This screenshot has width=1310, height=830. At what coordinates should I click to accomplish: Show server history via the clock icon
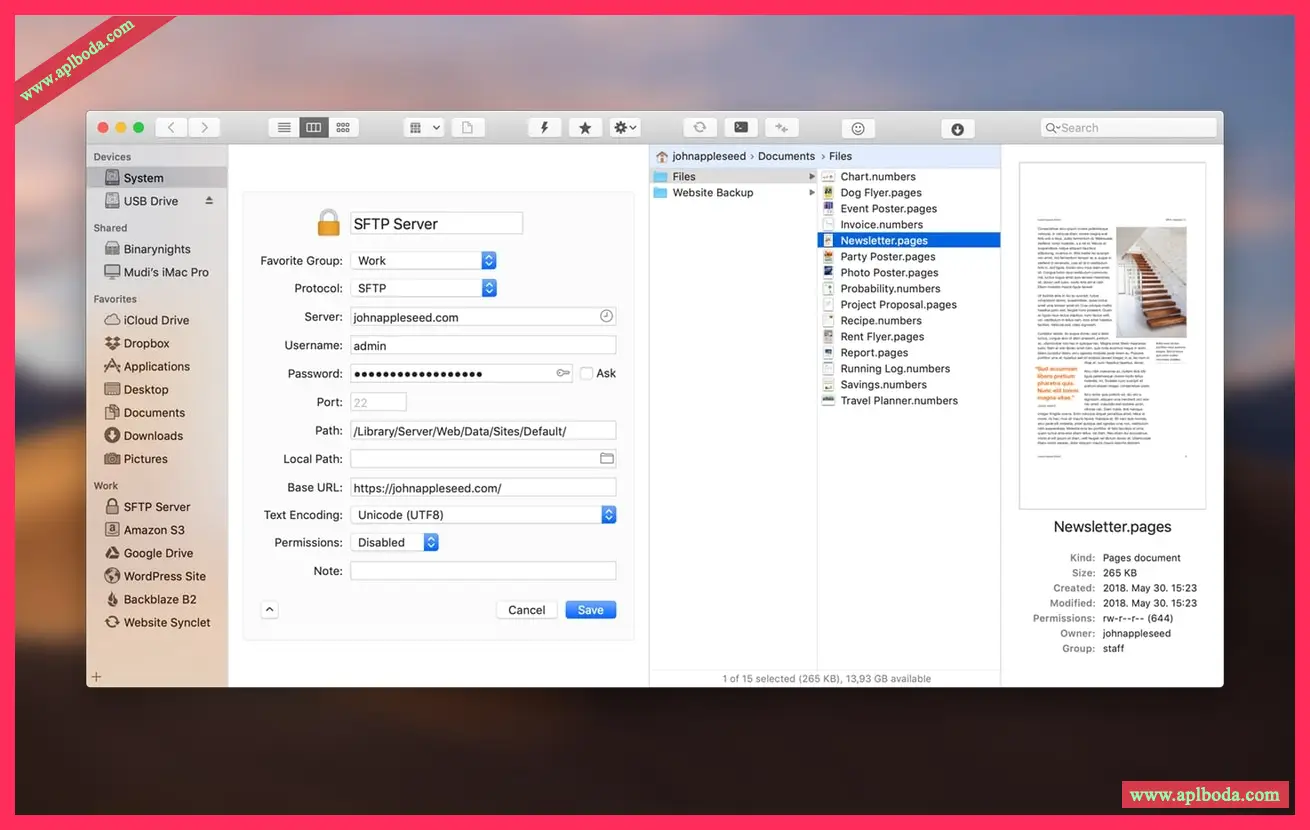click(x=606, y=316)
